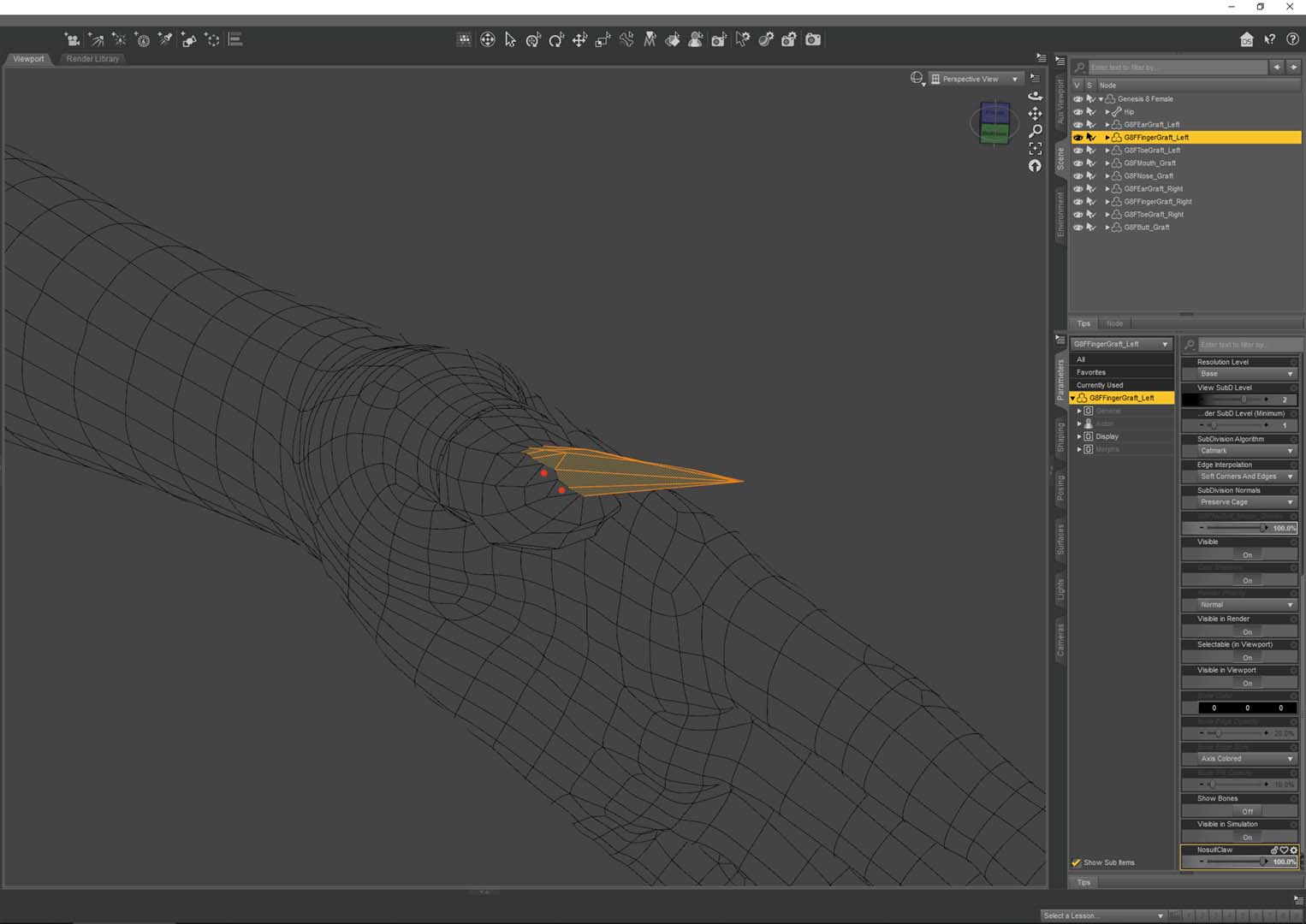Click the Frame view icon in viewport controls
Viewport: 1306px width, 924px height.
1035,149
